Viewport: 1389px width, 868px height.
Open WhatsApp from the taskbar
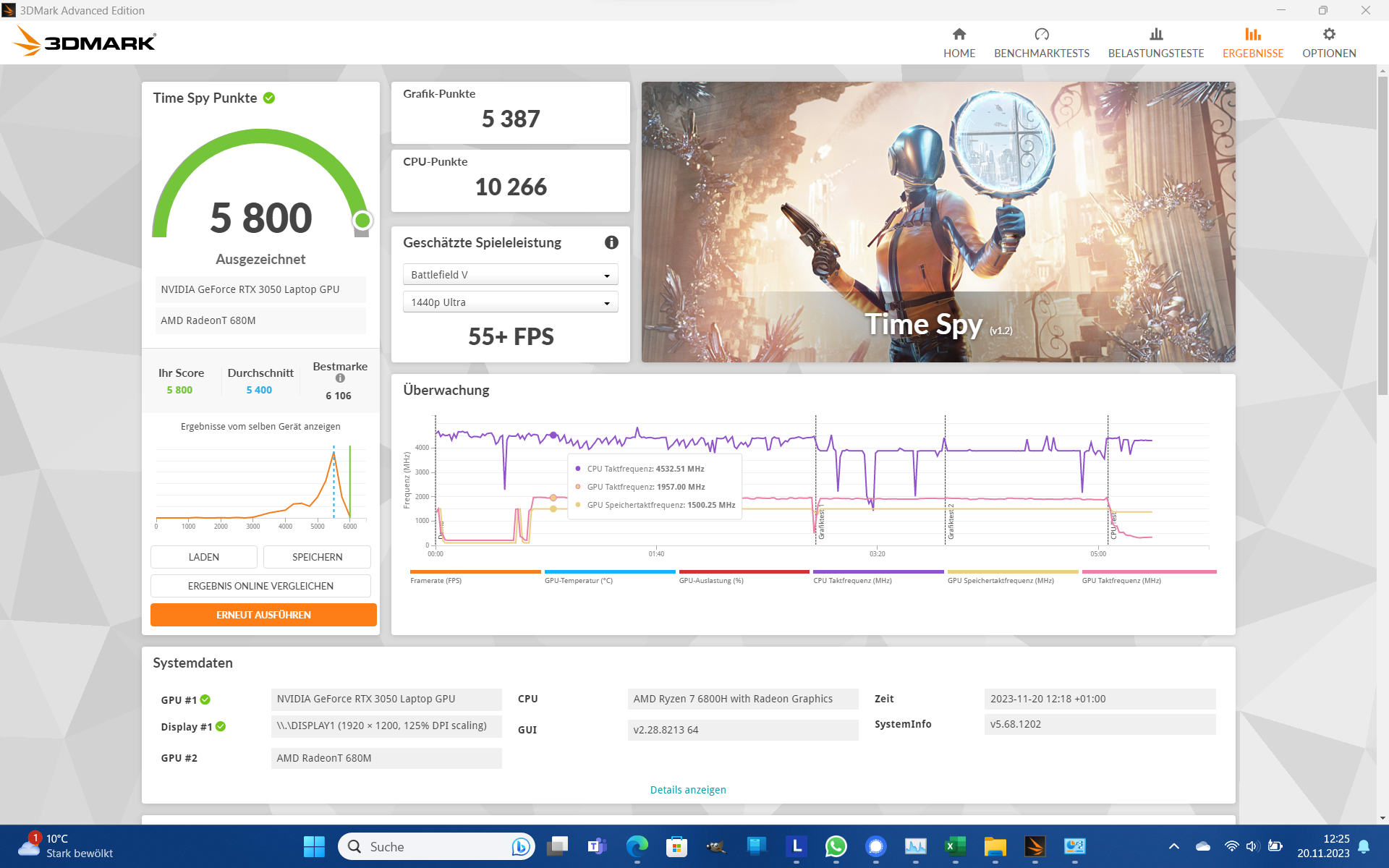(x=836, y=846)
